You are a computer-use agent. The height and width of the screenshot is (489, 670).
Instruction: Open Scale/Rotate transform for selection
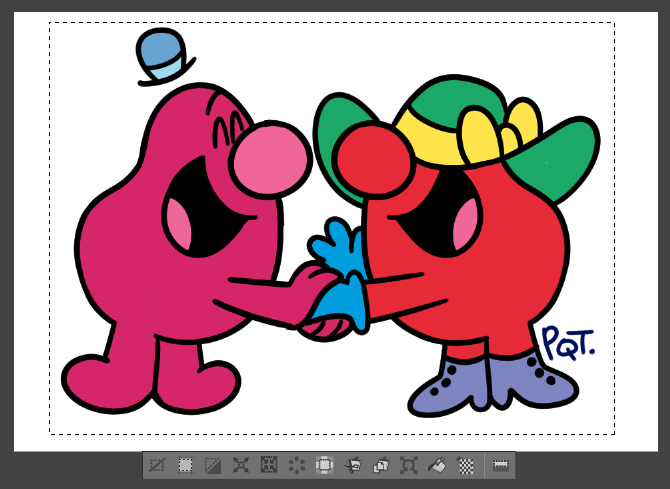point(408,465)
